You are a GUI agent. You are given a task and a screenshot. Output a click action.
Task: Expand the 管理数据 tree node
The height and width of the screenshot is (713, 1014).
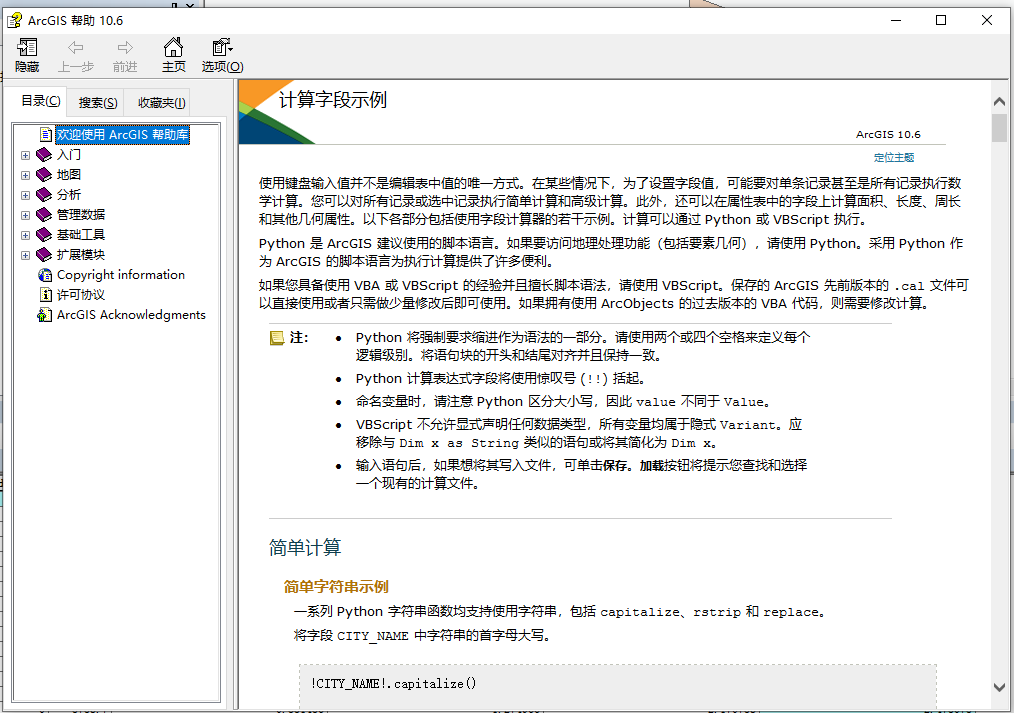[25, 215]
